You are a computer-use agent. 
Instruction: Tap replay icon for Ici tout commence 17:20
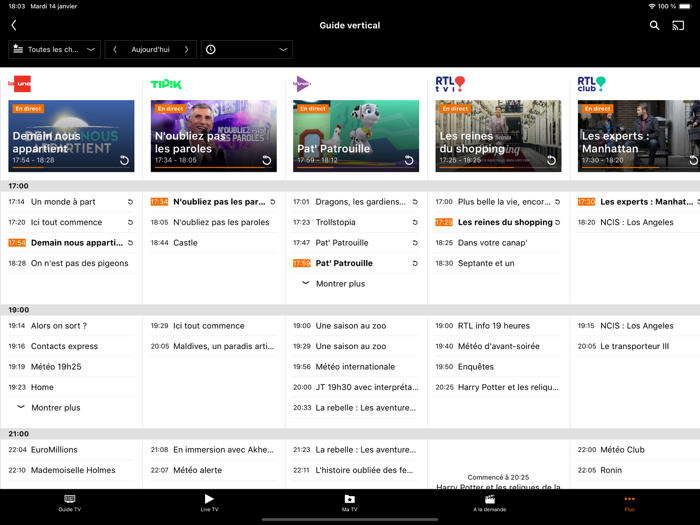click(130, 222)
